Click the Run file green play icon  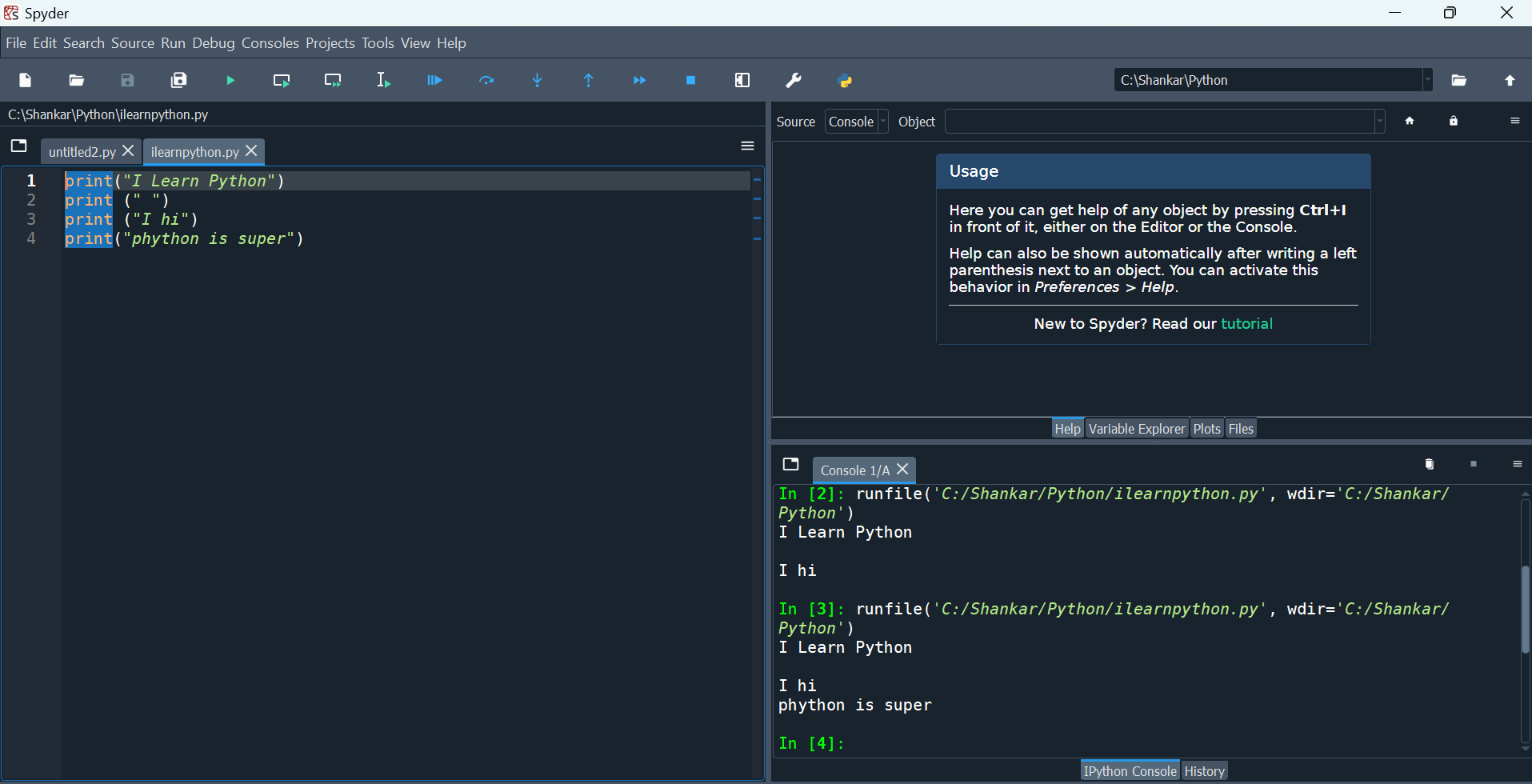230,81
